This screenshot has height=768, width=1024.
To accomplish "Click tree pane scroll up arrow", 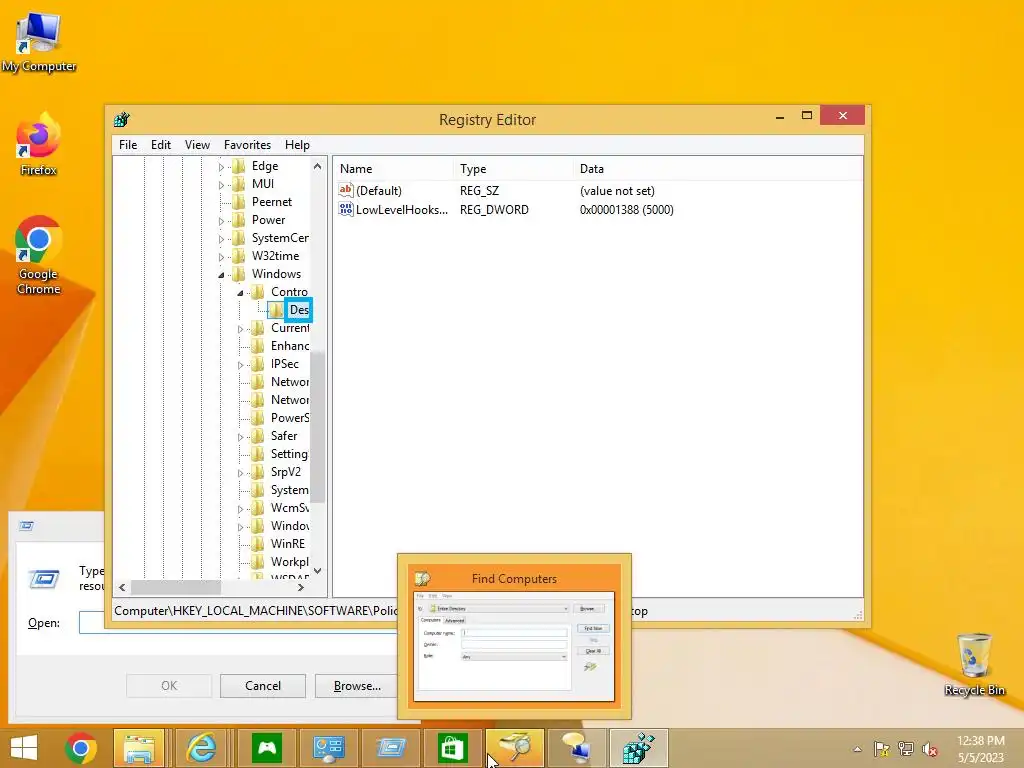I will [317, 166].
